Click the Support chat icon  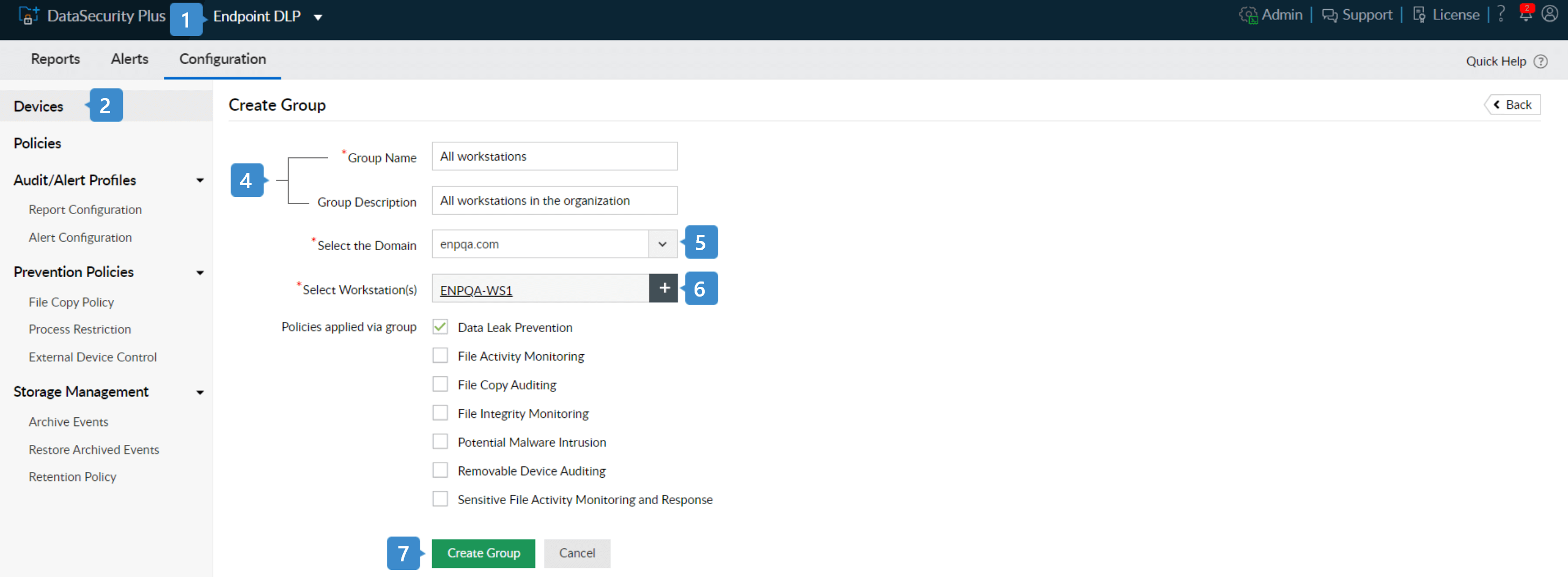pos(1329,15)
